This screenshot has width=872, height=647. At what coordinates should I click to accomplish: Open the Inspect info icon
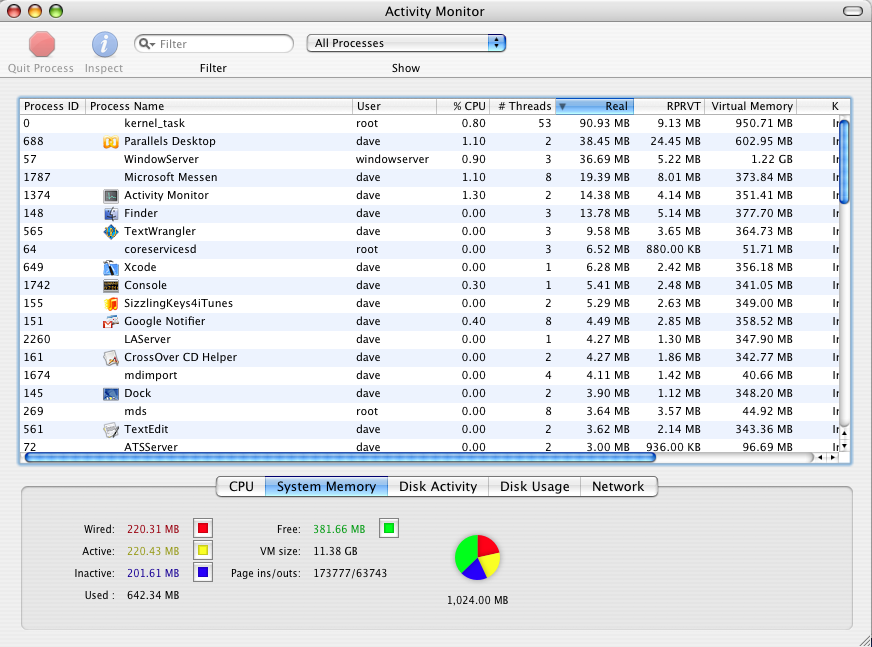(x=105, y=45)
